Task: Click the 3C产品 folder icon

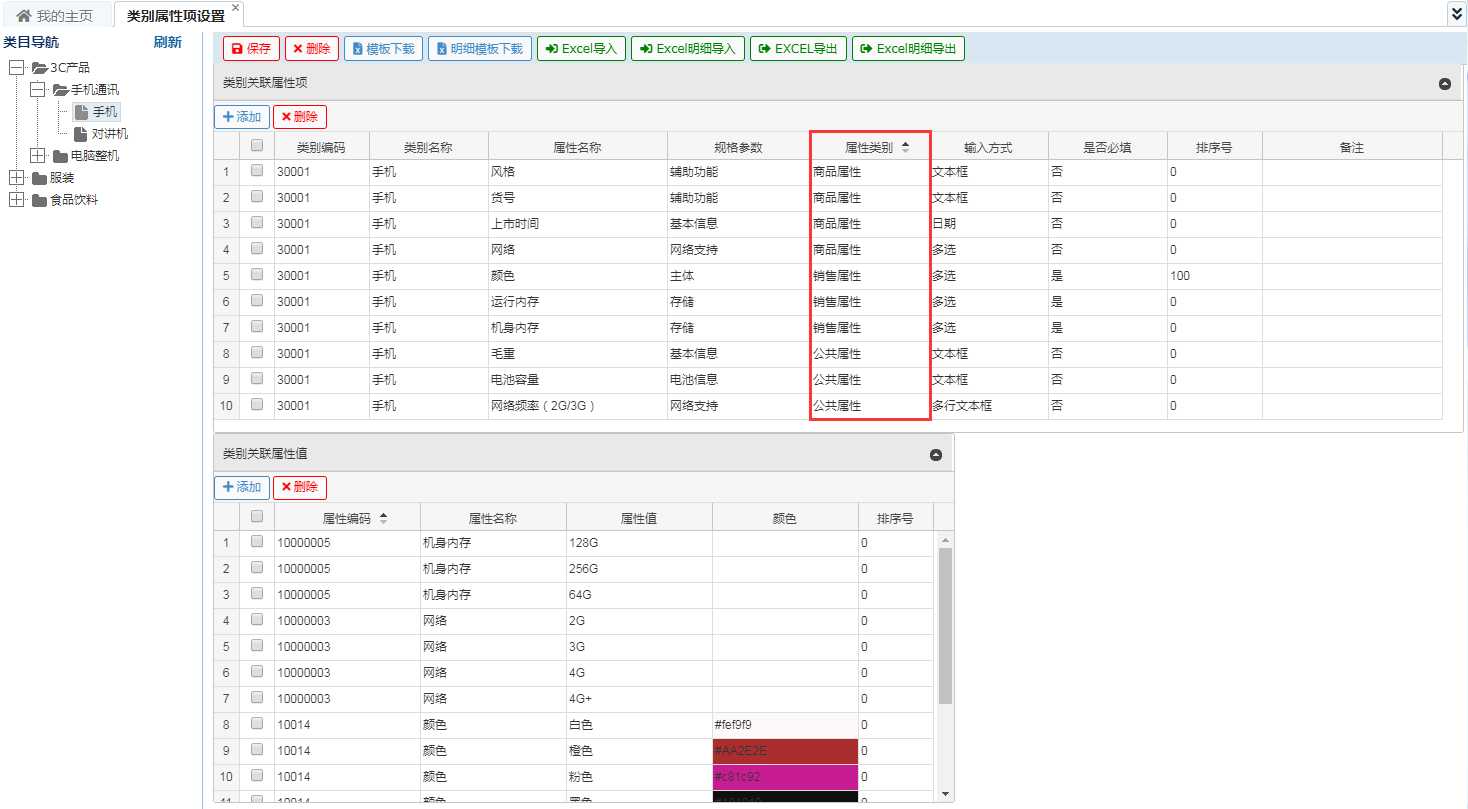Action: [39, 68]
